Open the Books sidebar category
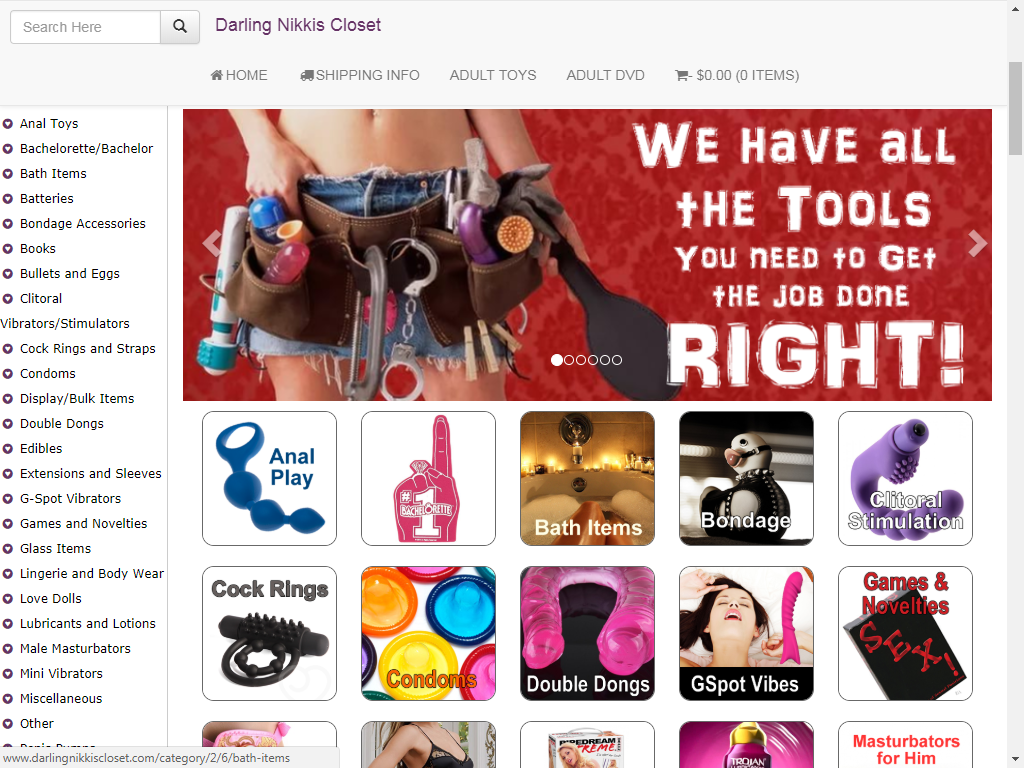1024x768 pixels. [38, 249]
